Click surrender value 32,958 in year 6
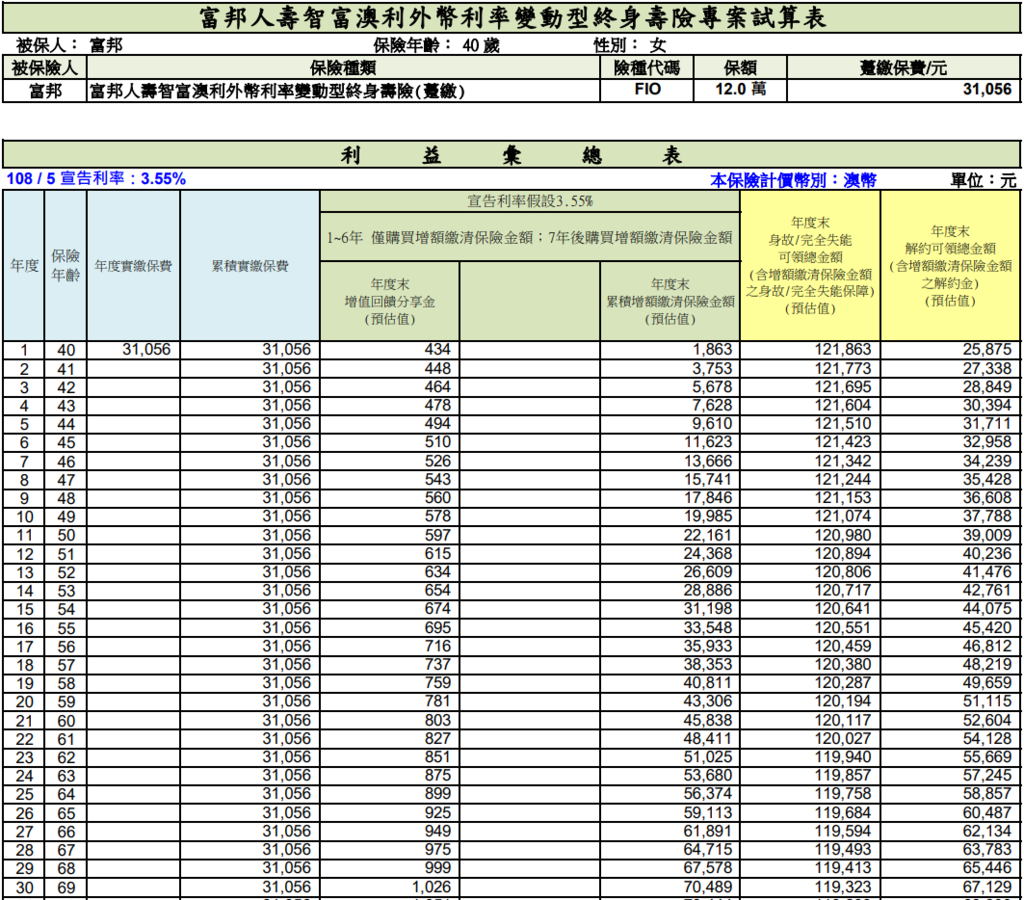This screenshot has height=900, width=1024. (987, 442)
